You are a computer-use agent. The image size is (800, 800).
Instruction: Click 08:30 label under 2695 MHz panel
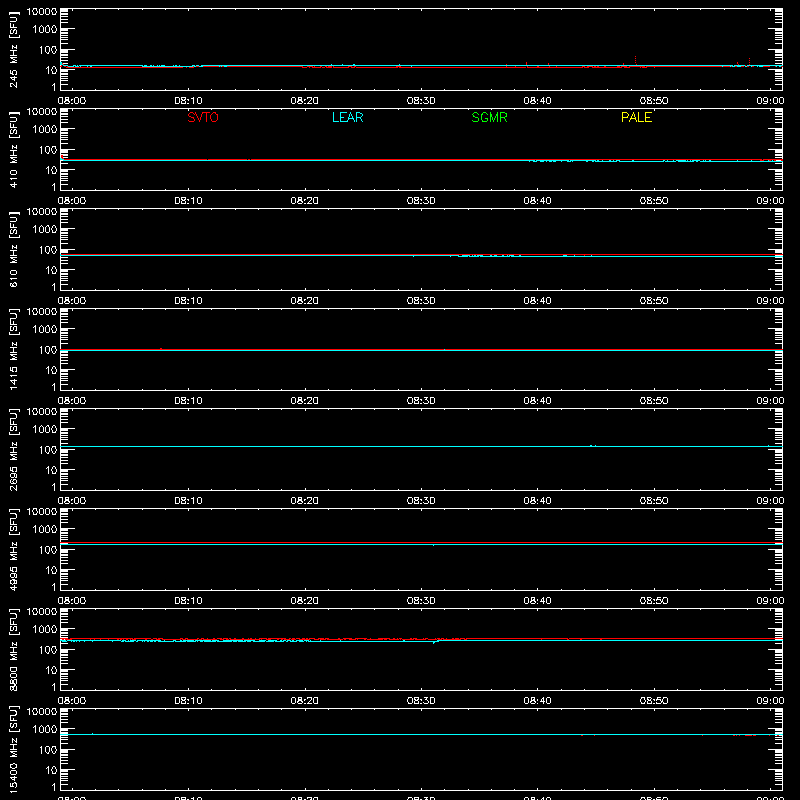tap(421, 501)
